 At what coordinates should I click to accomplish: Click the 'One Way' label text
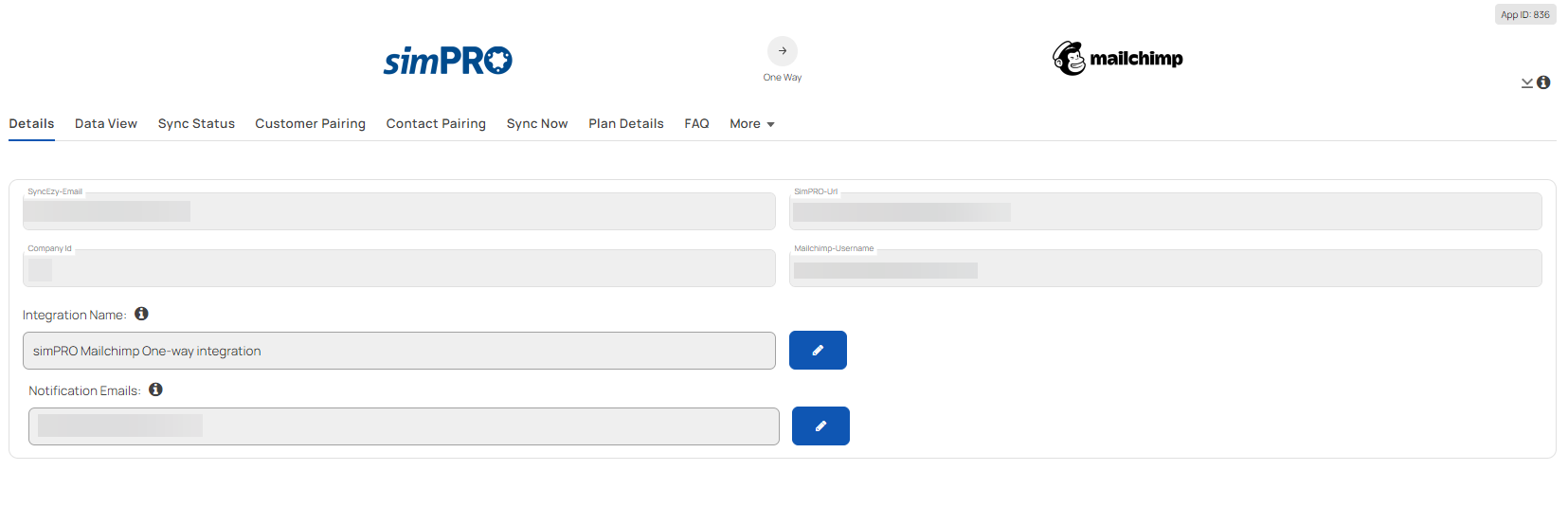pos(783,78)
